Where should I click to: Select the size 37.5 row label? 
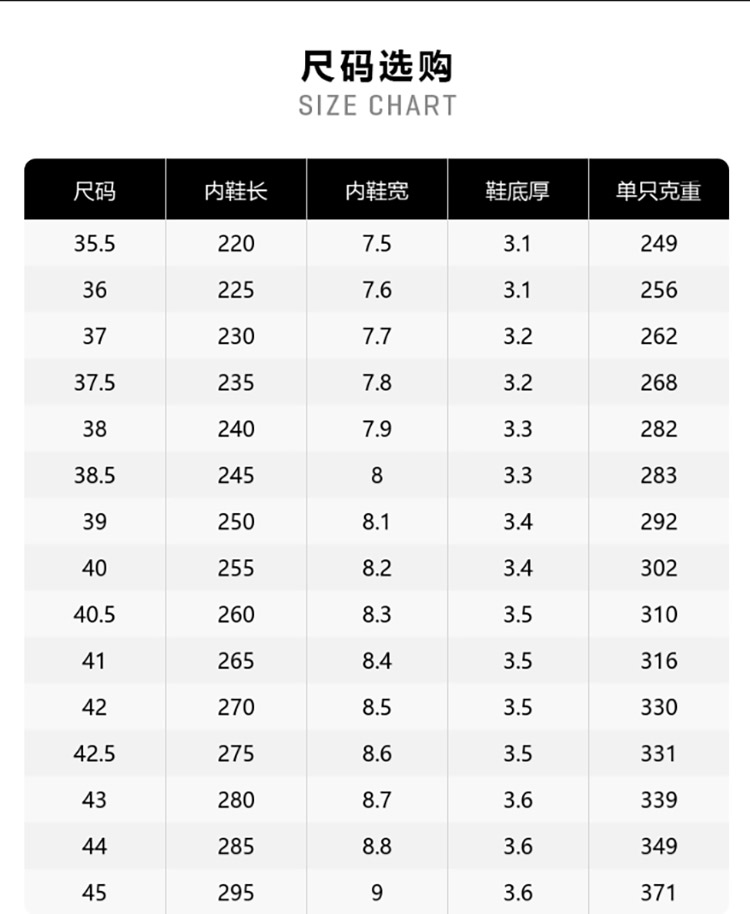[94, 383]
